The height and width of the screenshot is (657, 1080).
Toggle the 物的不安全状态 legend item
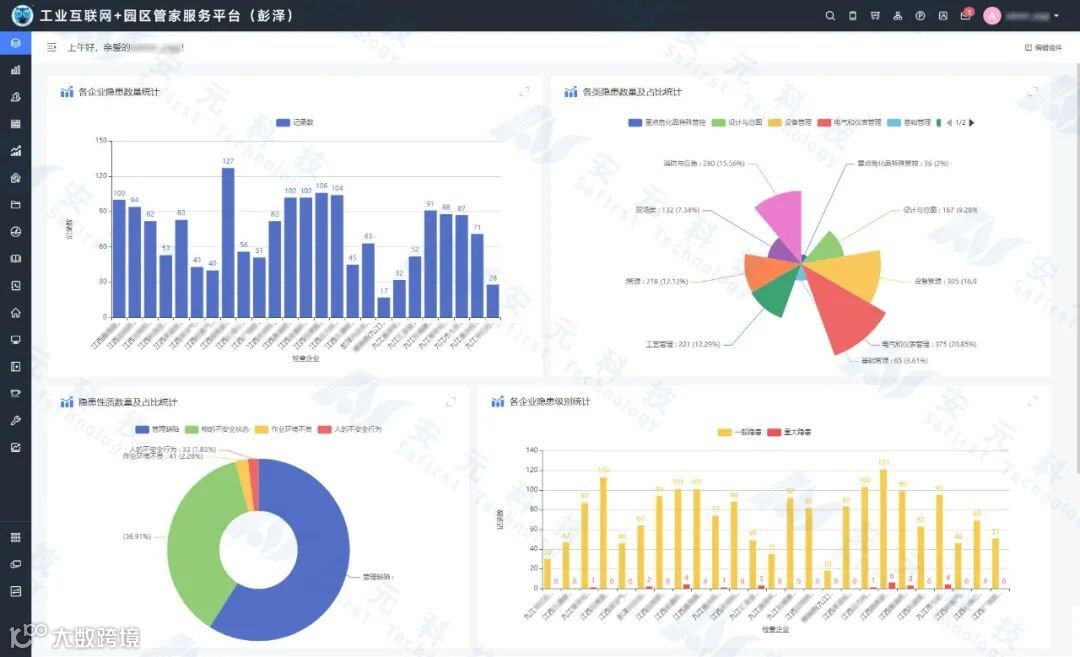217,429
